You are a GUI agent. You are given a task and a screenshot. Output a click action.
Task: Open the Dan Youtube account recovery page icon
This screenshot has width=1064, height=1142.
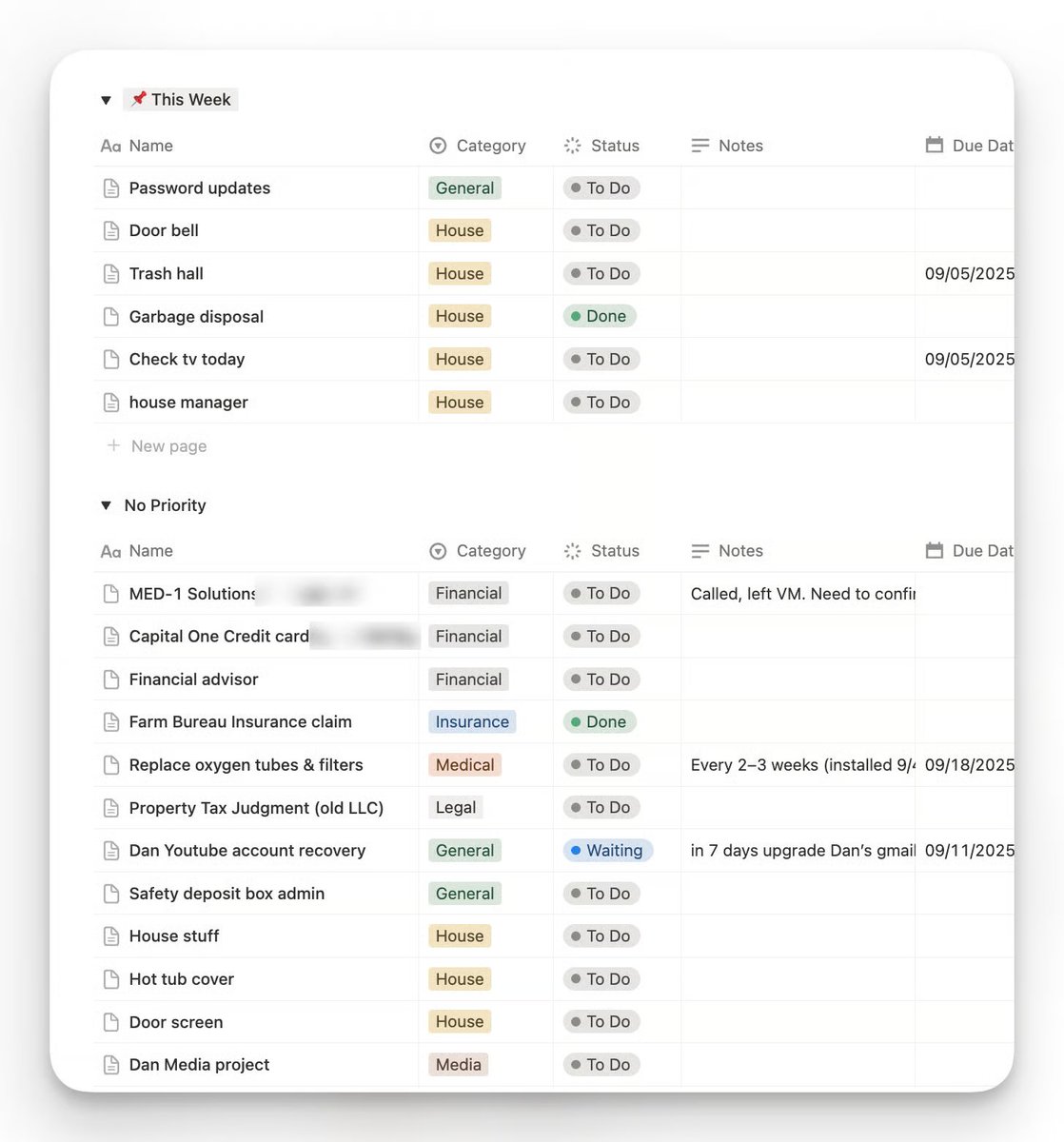click(x=111, y=851)
